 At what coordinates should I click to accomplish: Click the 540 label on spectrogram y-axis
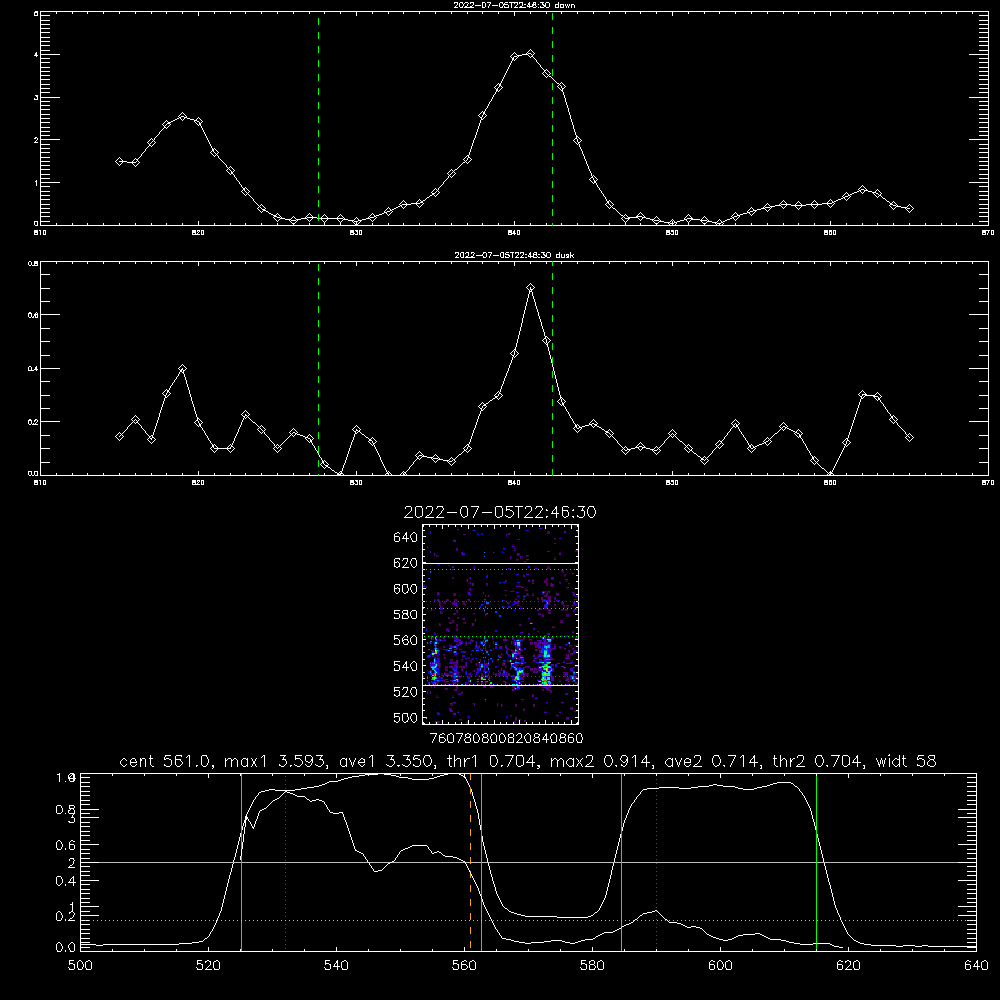[406, 666]
